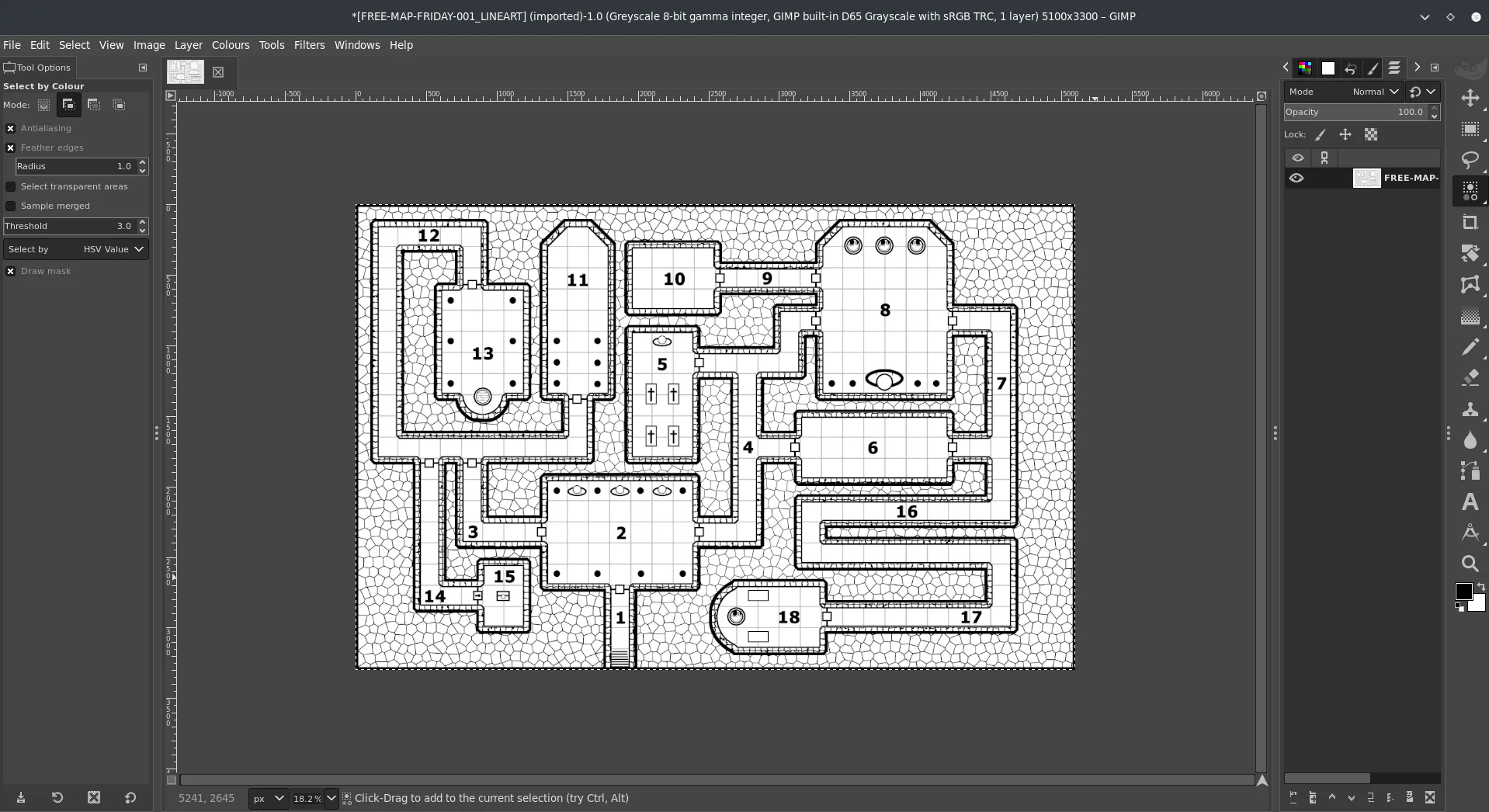Activate the Text tool

(1470, 502)
